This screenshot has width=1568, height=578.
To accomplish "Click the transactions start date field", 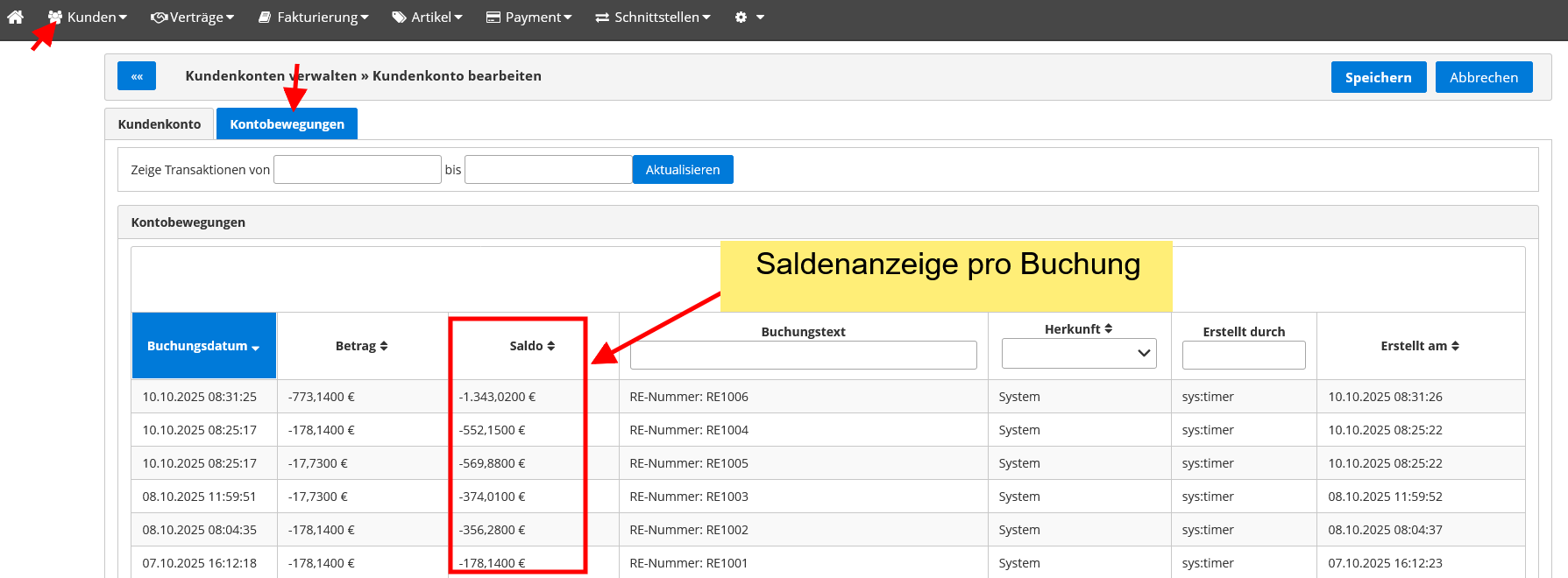I will tap(357, 170).
